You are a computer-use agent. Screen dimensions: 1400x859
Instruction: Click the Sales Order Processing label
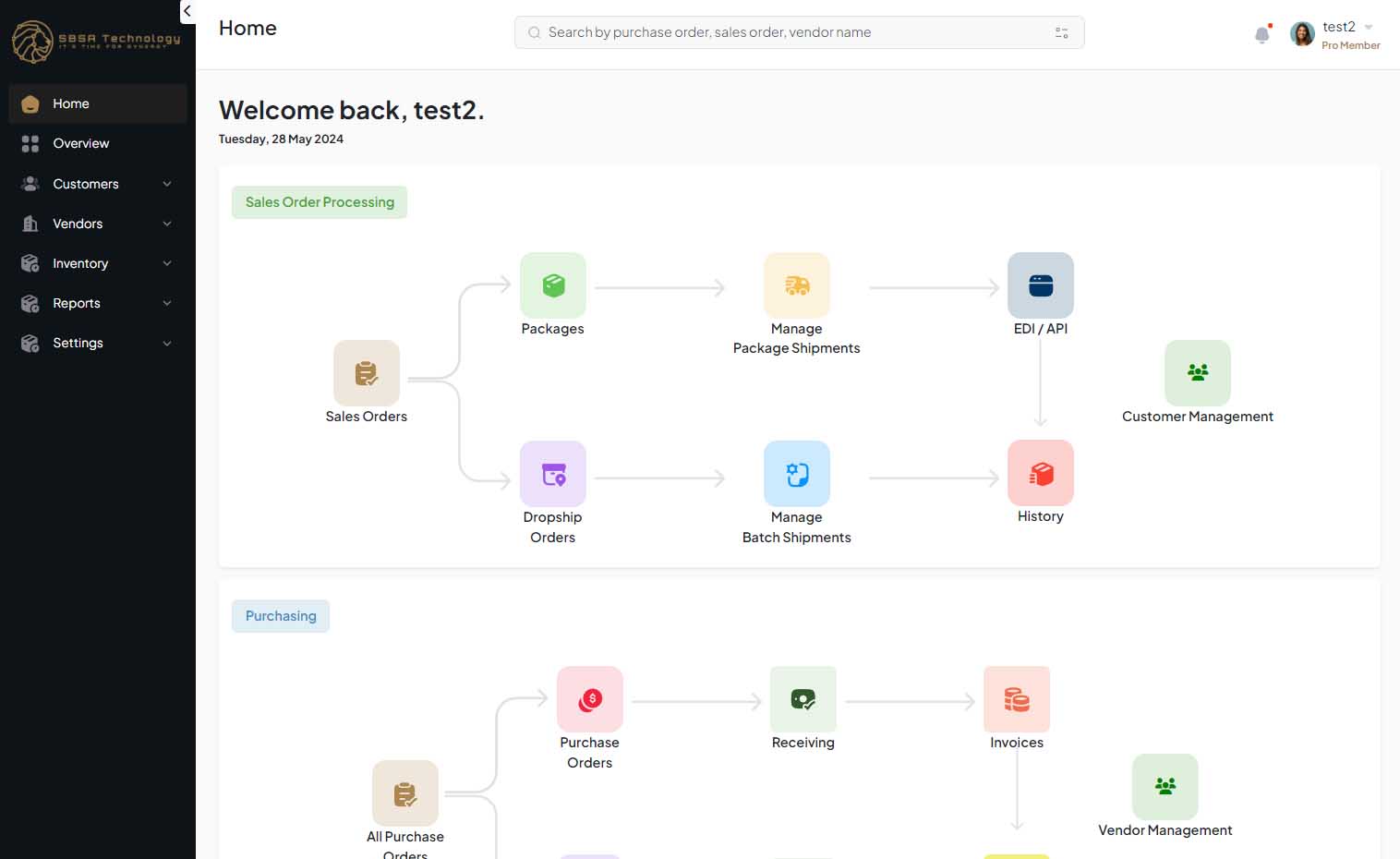pyautogui.click(x=320, y=202)
